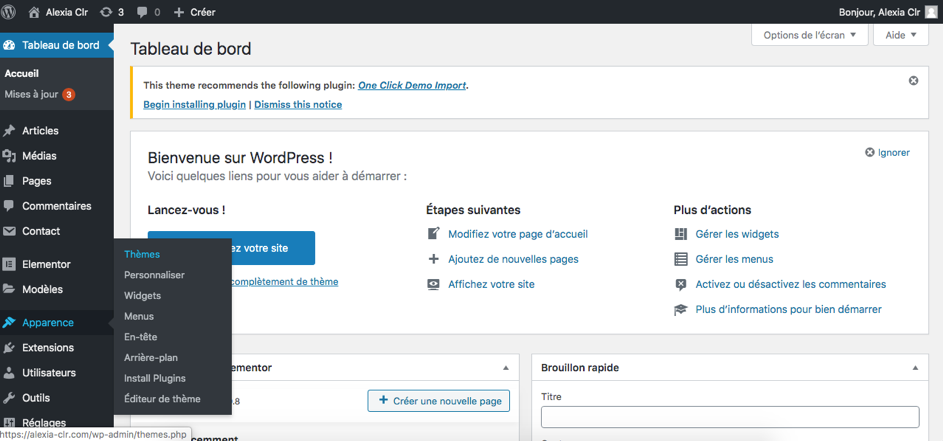
Task: Click the Tableau de bord gauge icon
Action: tap(9, 45)
